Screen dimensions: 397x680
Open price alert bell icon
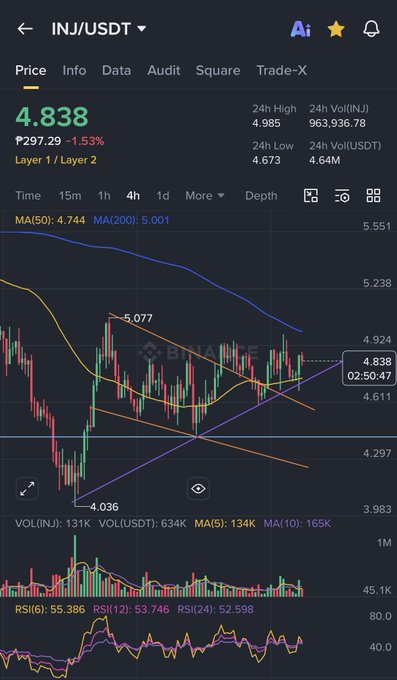point(371,29)
